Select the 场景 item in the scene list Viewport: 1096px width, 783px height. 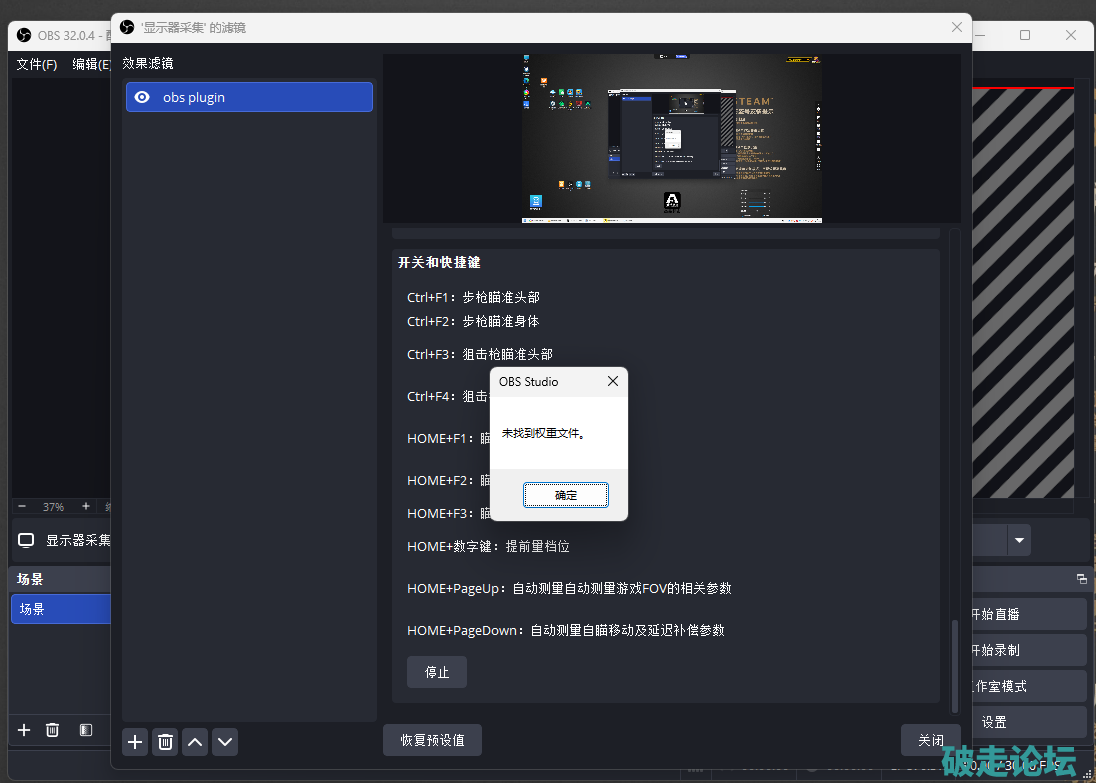click(x=60, y=609)
